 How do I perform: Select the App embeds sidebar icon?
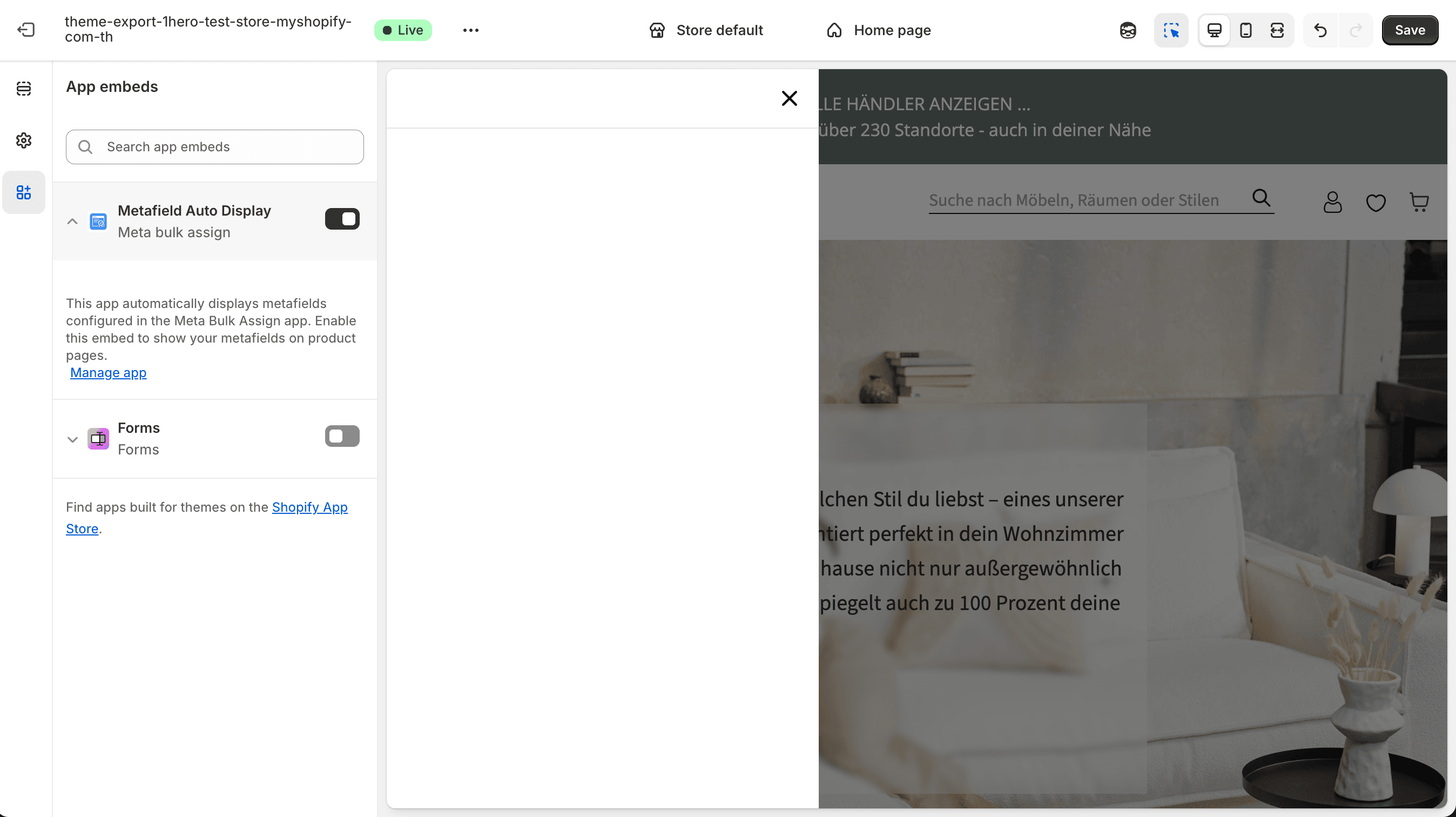(24, 192)
